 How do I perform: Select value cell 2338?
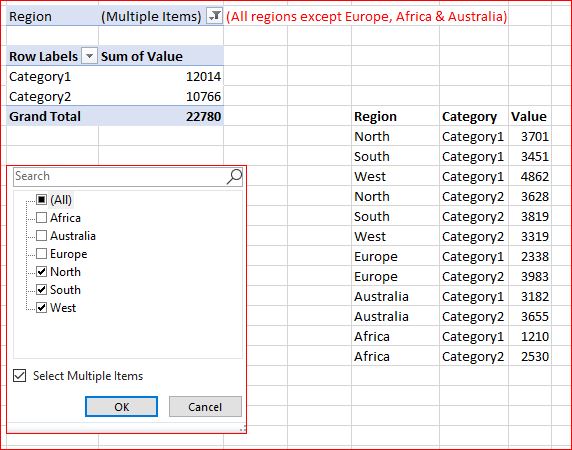530,256
